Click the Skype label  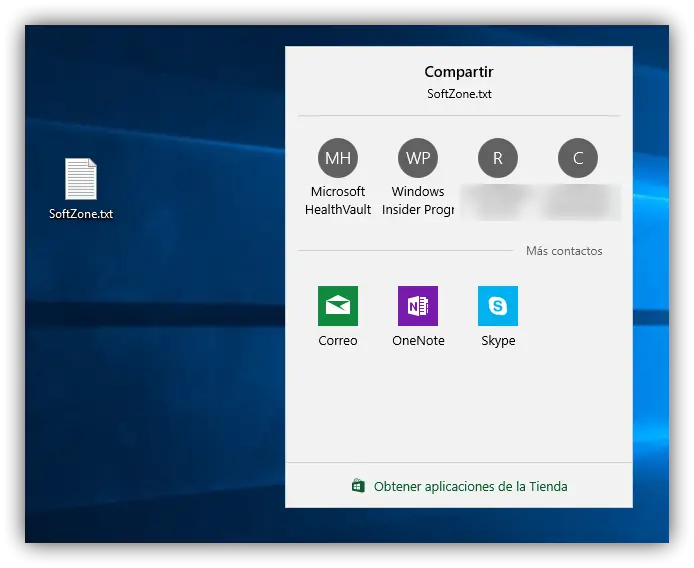pos(498,341)
